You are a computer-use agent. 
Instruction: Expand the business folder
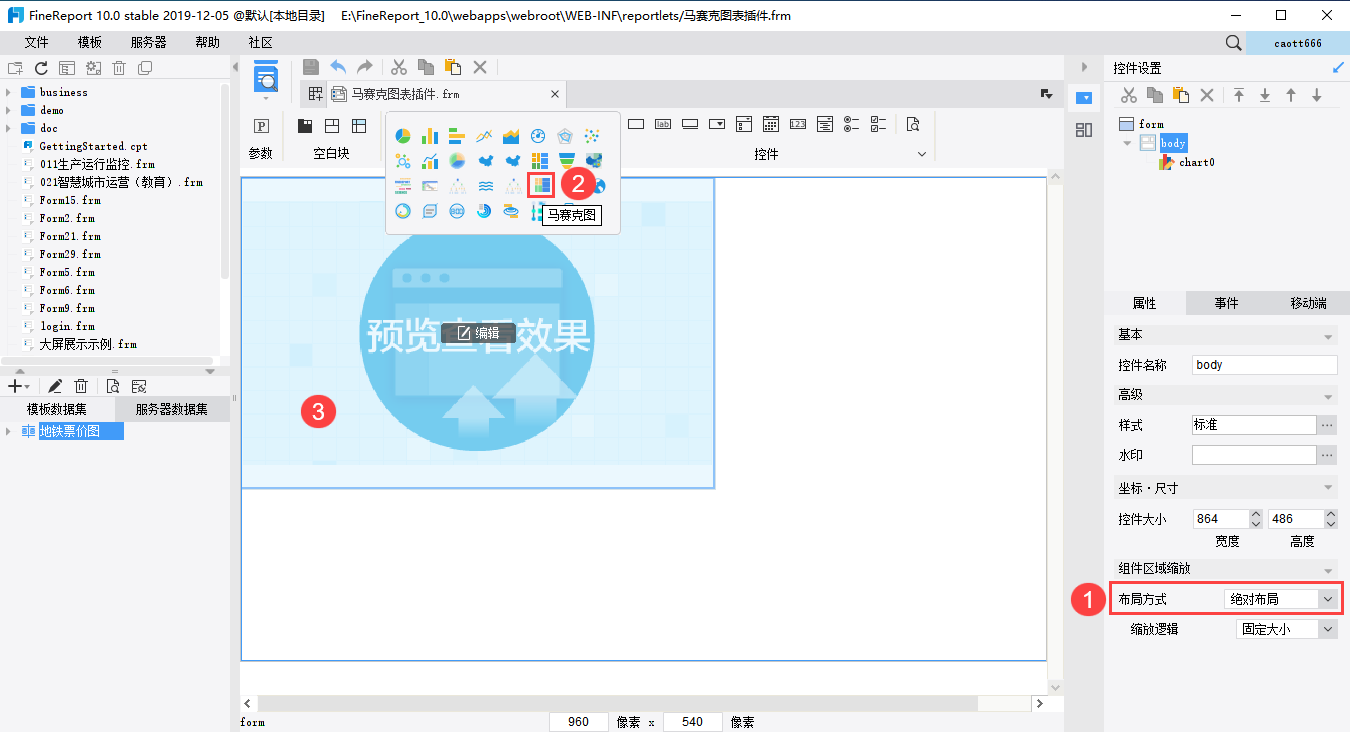[x=8, y=92]
